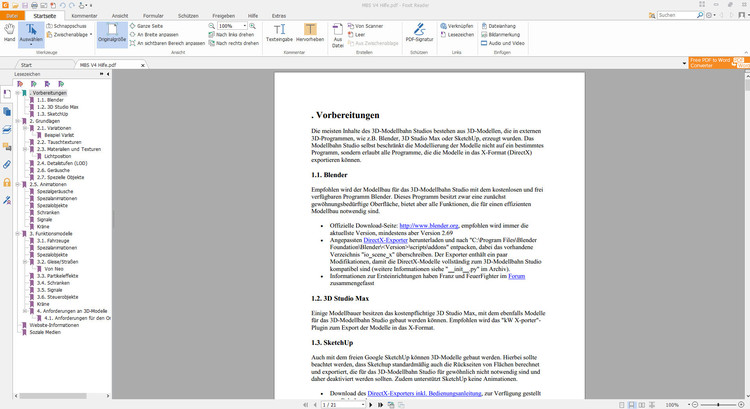Go to the next page arrow
This screenshot has height=409, width=750.
point(370,405)
